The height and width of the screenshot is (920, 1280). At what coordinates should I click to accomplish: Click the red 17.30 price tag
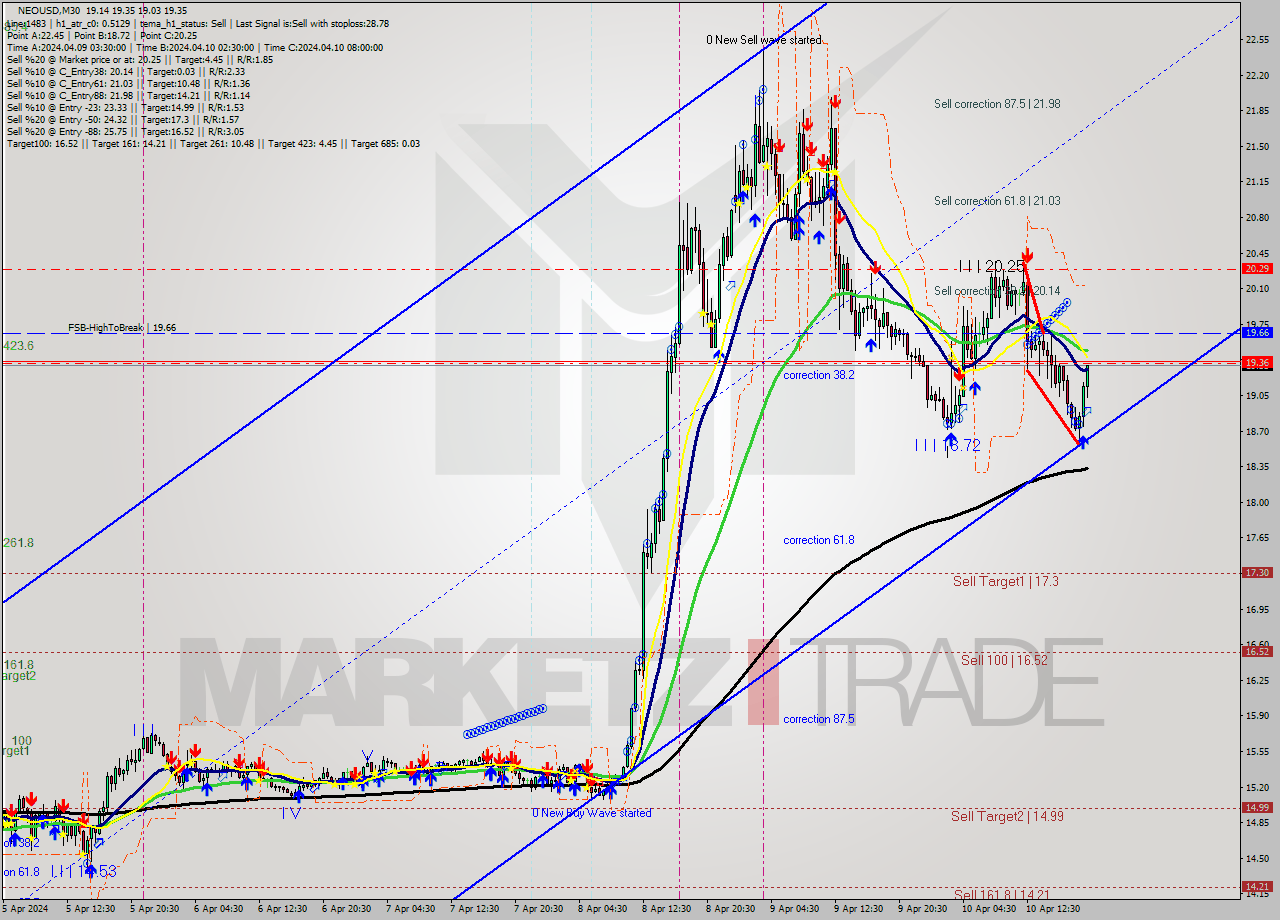(x=1257, y=573)
